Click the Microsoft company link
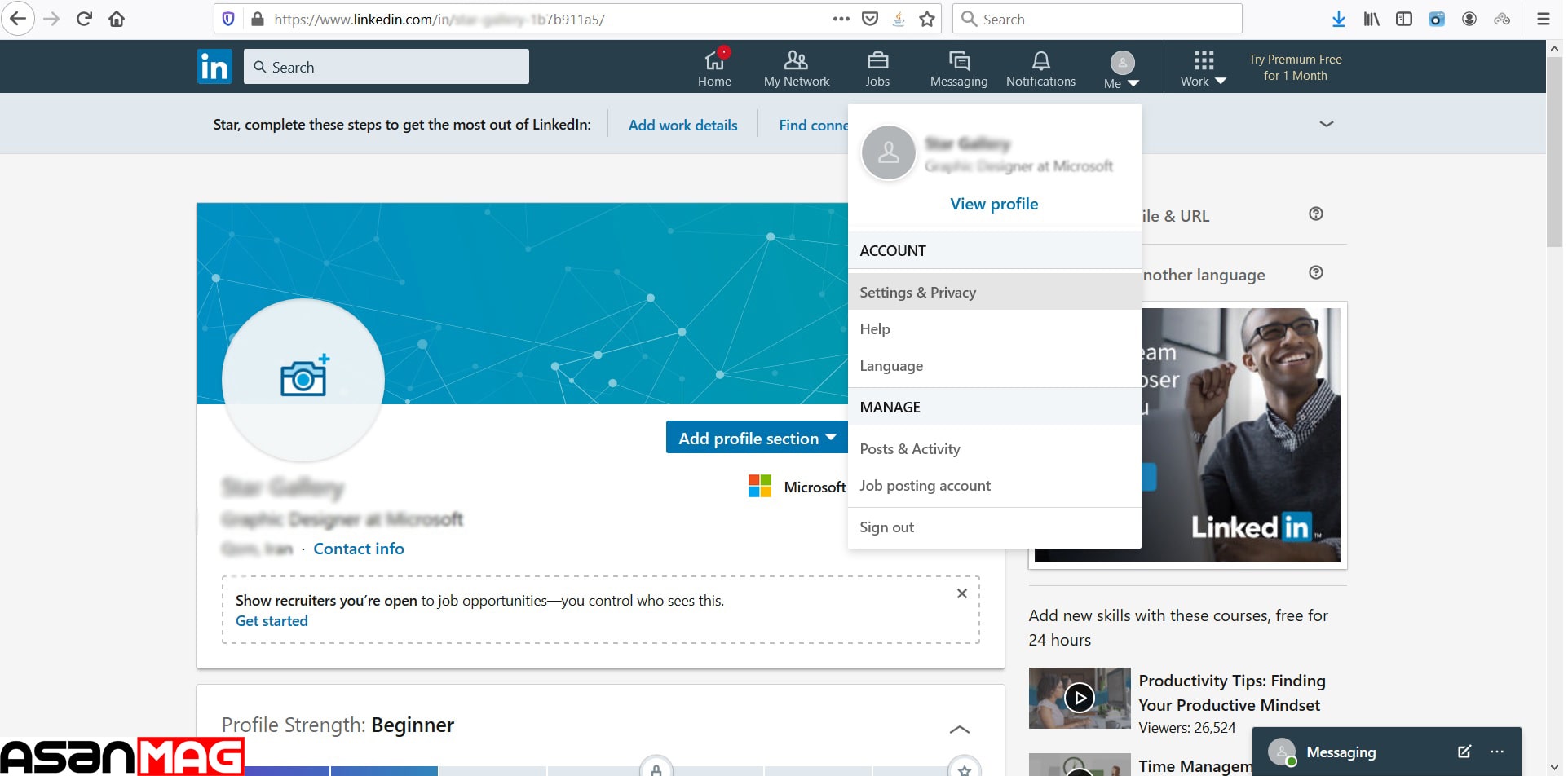This screenshot has height=776, width=1568. pos(797,487)
